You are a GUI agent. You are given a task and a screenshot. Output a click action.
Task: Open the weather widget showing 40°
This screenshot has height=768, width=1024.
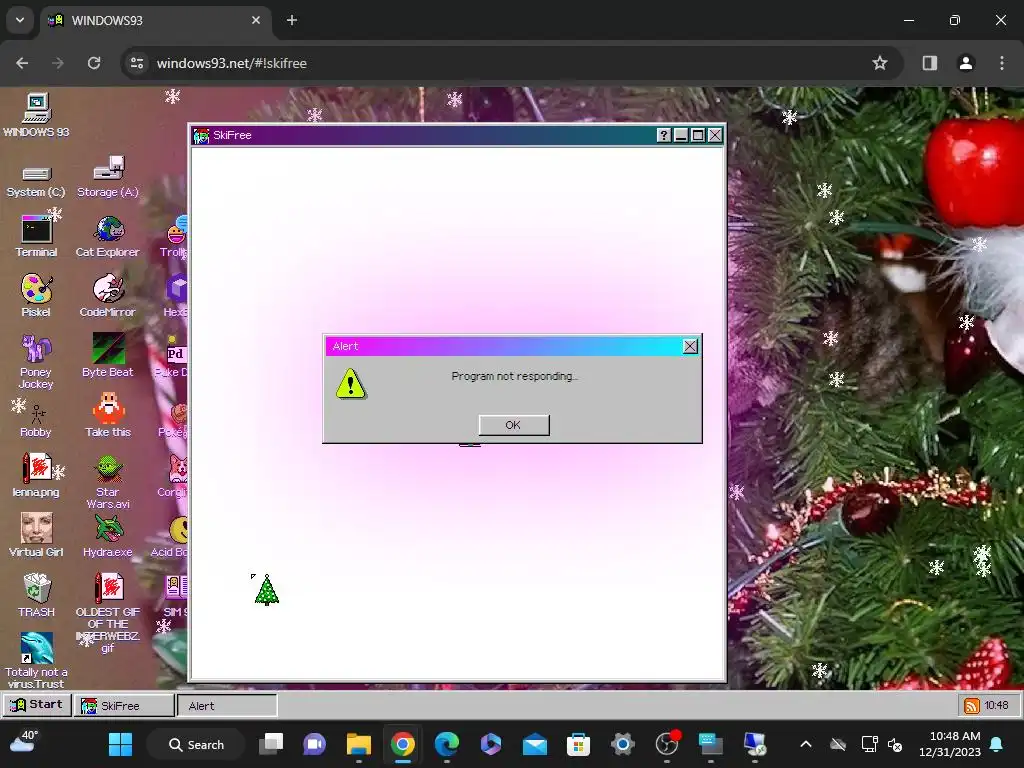tap(25, 743)
